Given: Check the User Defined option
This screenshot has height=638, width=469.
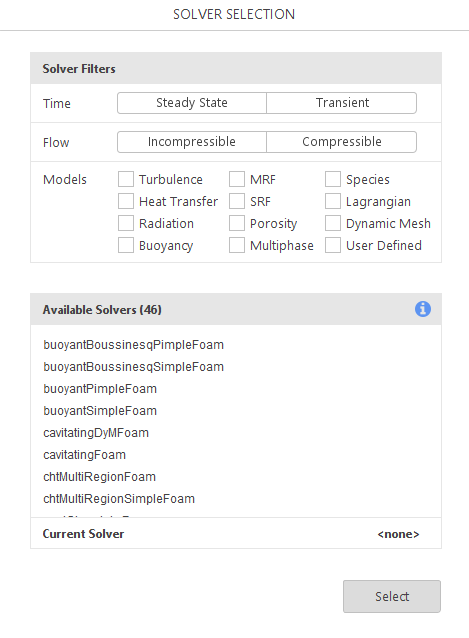Looking at the screenshot, I should pyautogui.click(x=333, y=245).
